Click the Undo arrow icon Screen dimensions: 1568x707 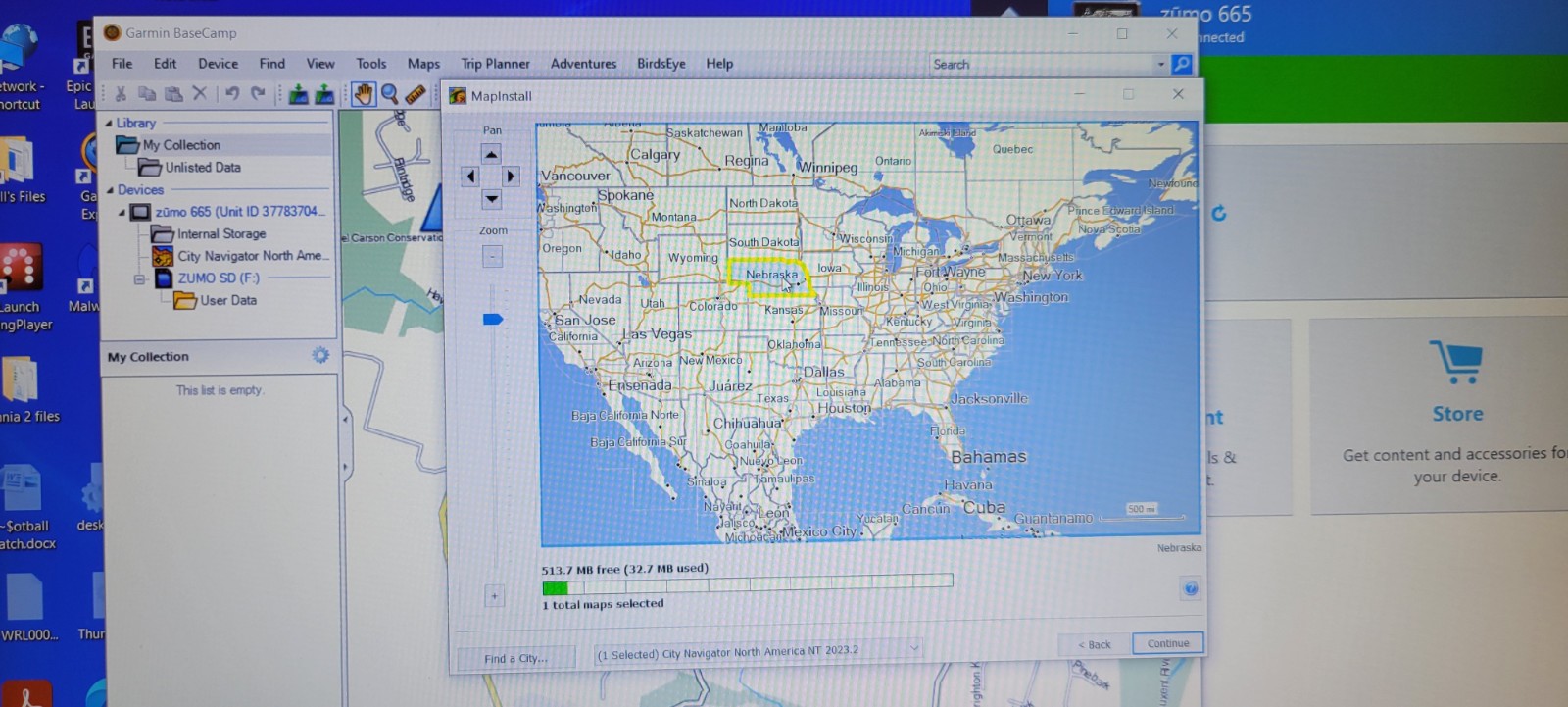(232, 94)
